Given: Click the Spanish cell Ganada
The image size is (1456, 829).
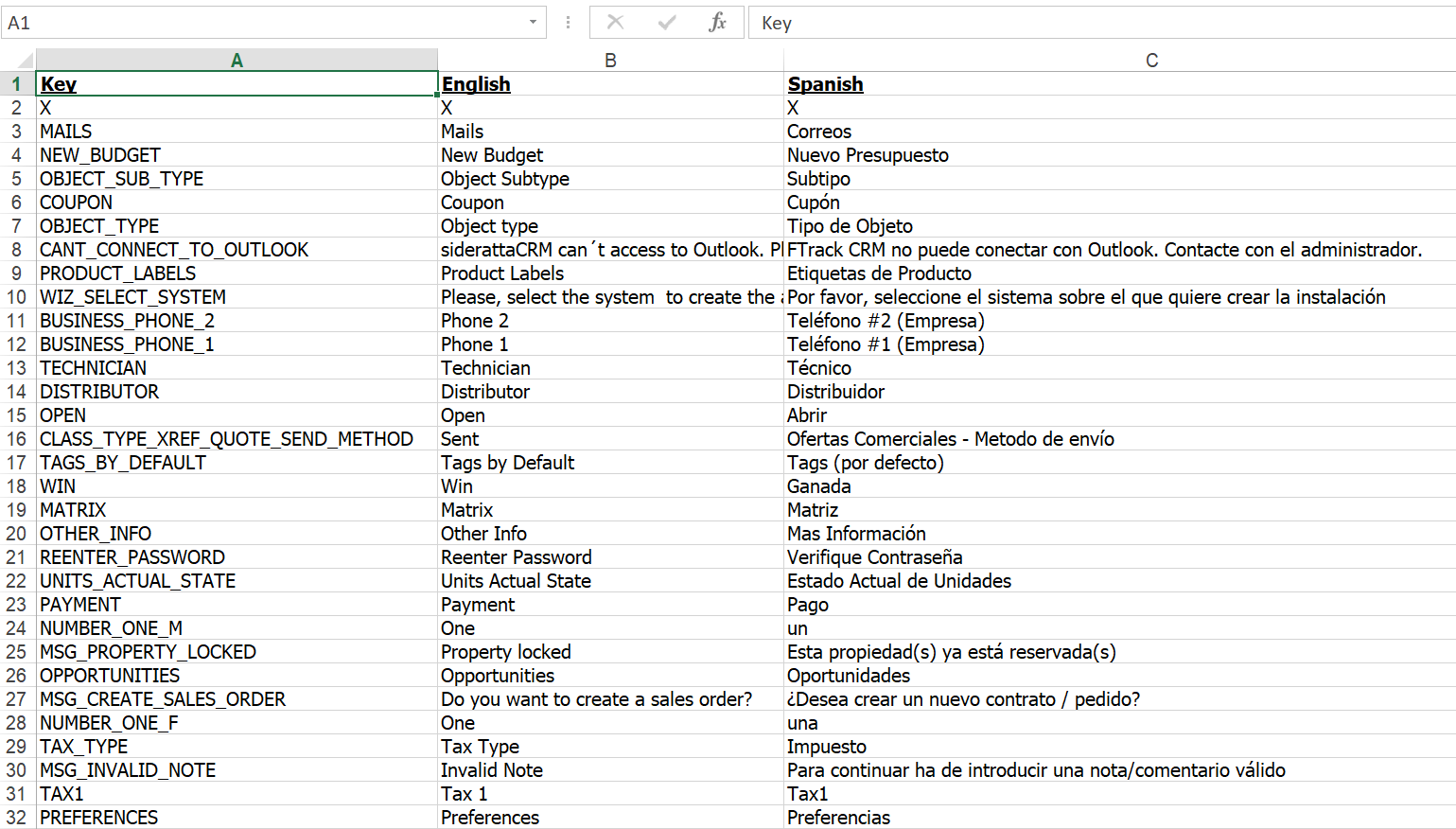Looking at the screenshot, I should [1120, 486].
